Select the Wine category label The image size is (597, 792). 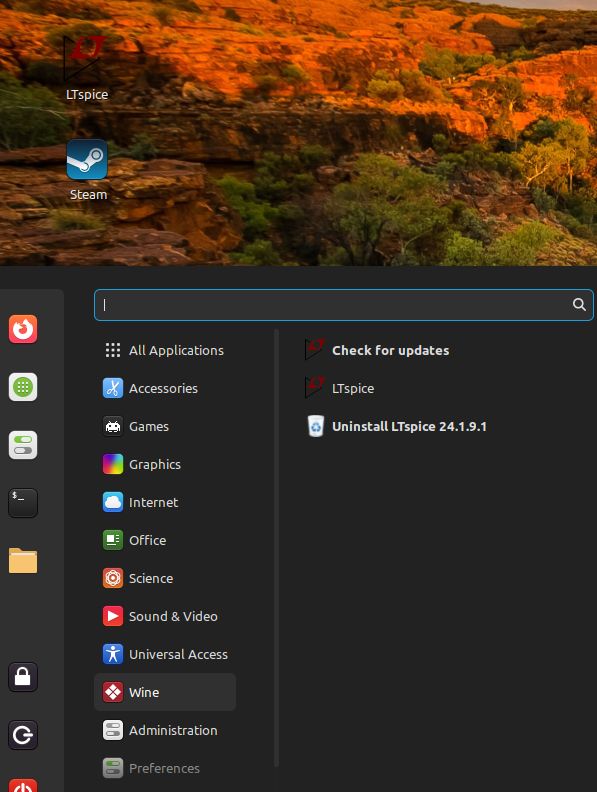(144, 692)
